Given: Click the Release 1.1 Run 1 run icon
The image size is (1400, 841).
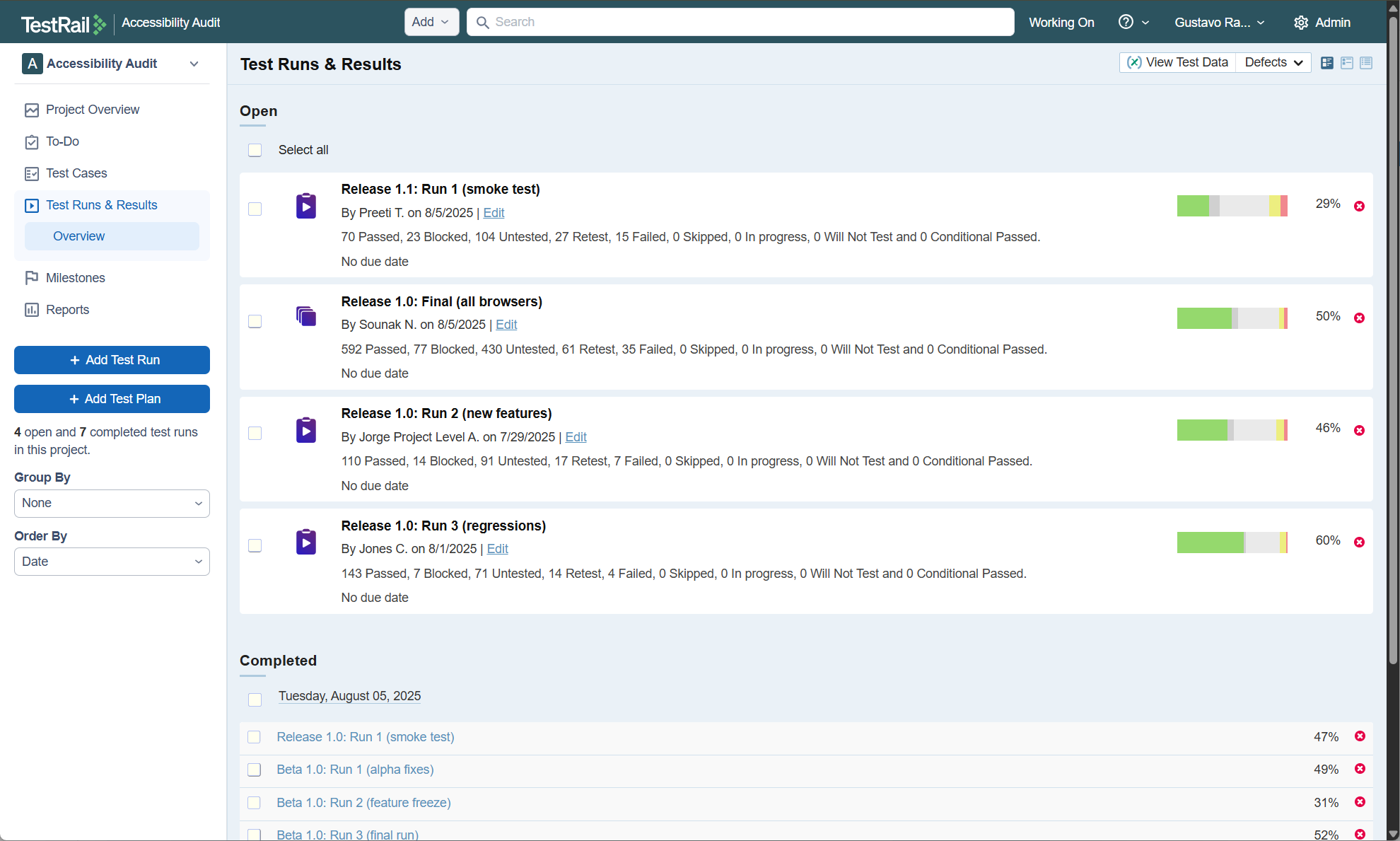Looking at the screenshot, I should coord(306,206).
